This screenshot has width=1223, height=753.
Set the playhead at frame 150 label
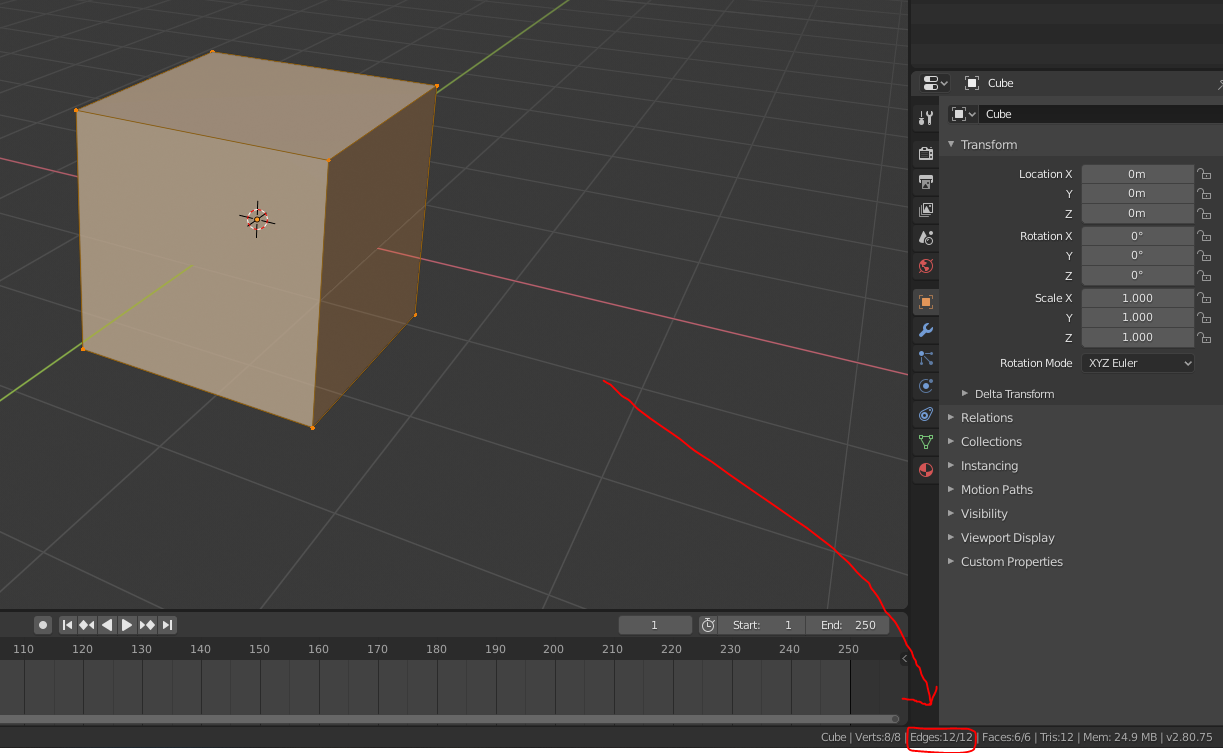(259, 649)
